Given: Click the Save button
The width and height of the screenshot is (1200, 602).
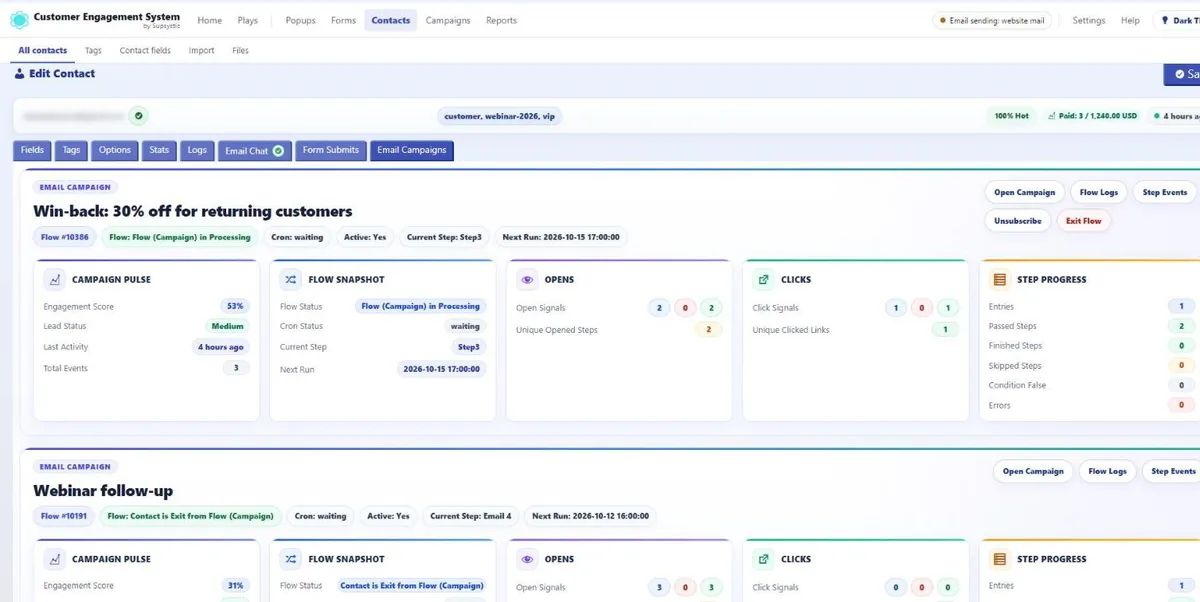Looking at the screenshot, I should [1183, 74].
